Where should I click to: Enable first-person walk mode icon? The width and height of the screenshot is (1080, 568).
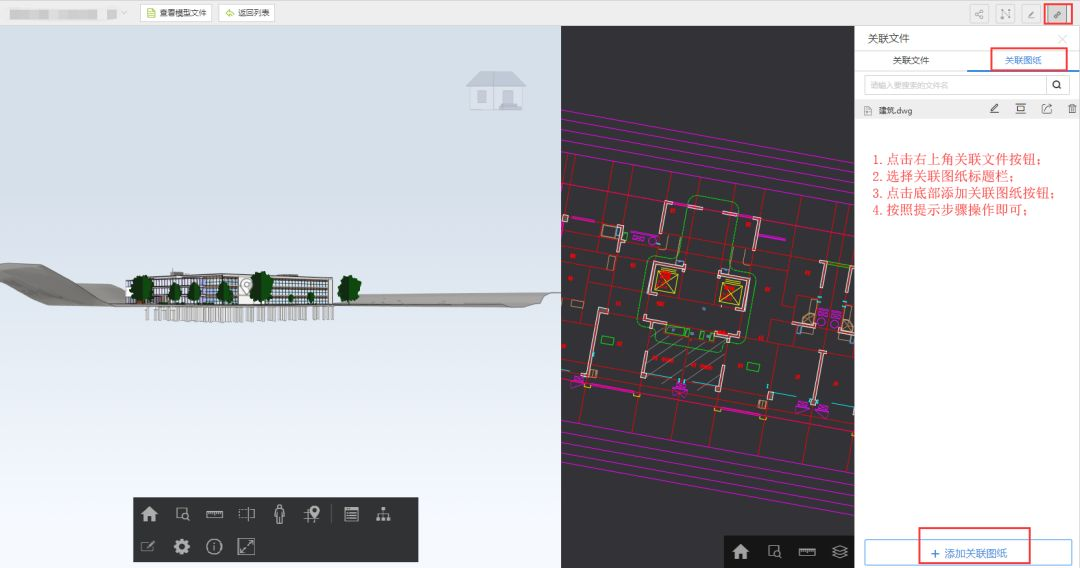(x=280, y=515)
